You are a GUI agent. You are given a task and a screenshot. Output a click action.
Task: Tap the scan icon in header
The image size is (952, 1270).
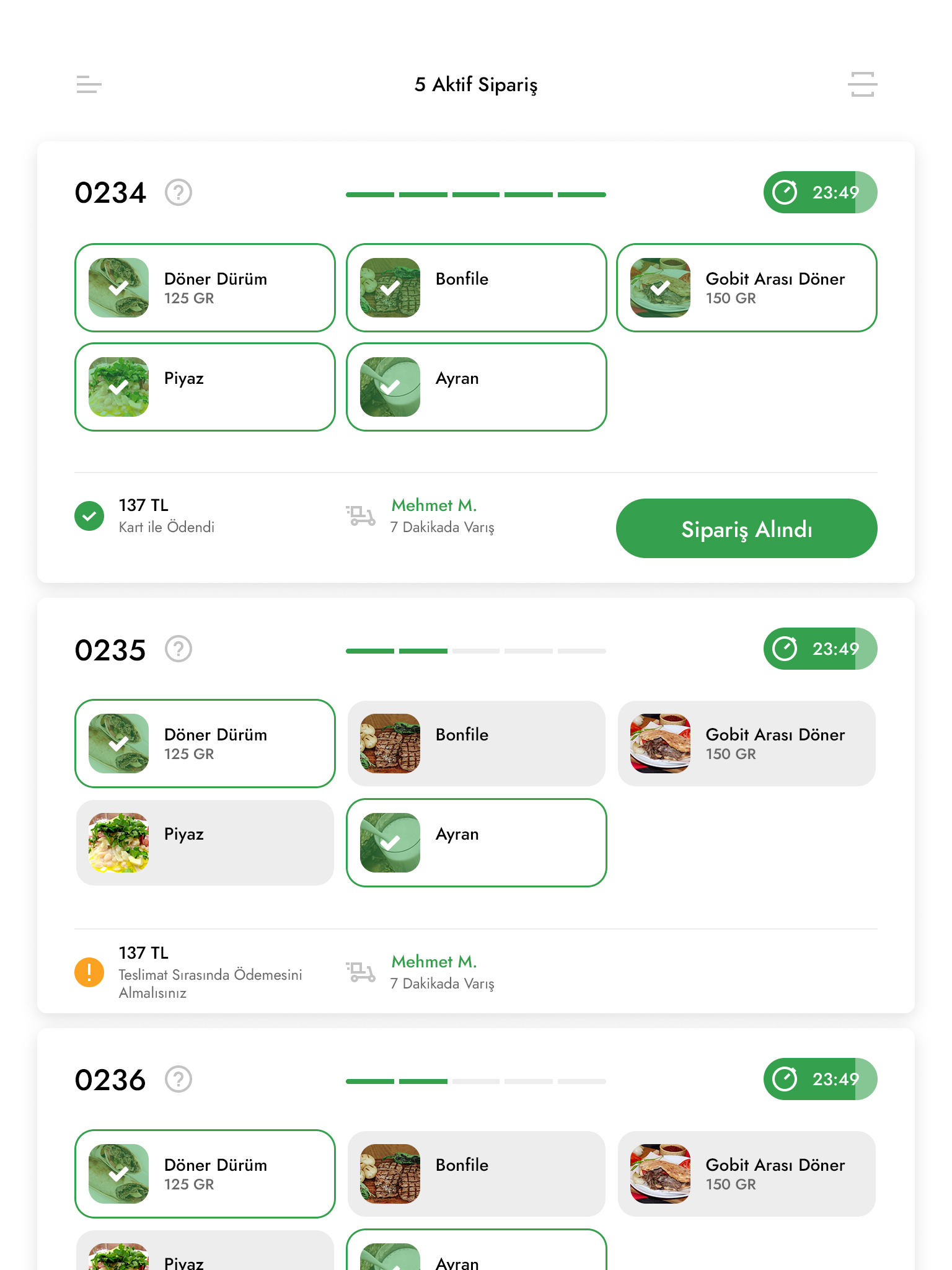pos(862,84)
